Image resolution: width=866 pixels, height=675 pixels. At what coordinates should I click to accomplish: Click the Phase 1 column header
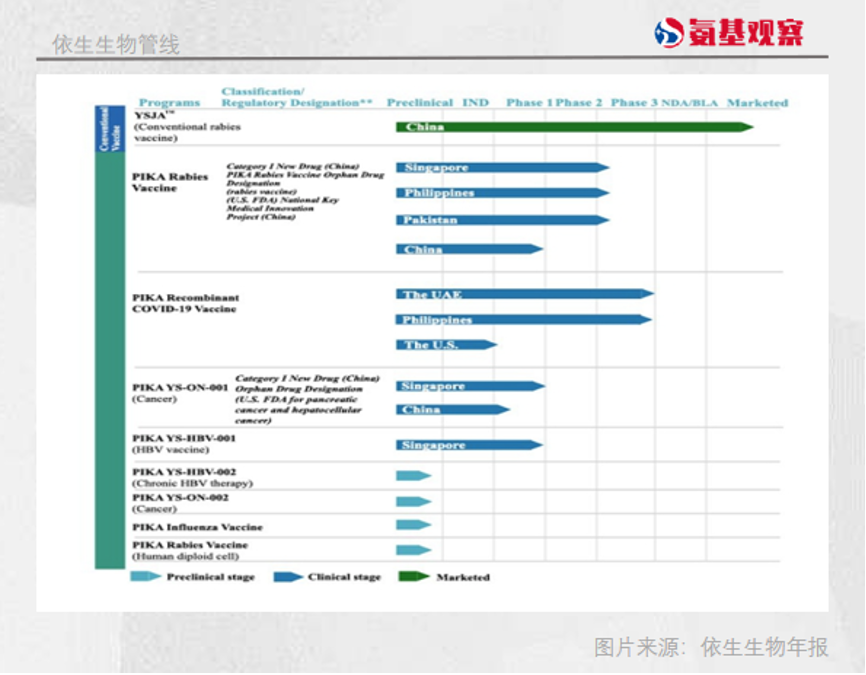click(x=530, y=103)
